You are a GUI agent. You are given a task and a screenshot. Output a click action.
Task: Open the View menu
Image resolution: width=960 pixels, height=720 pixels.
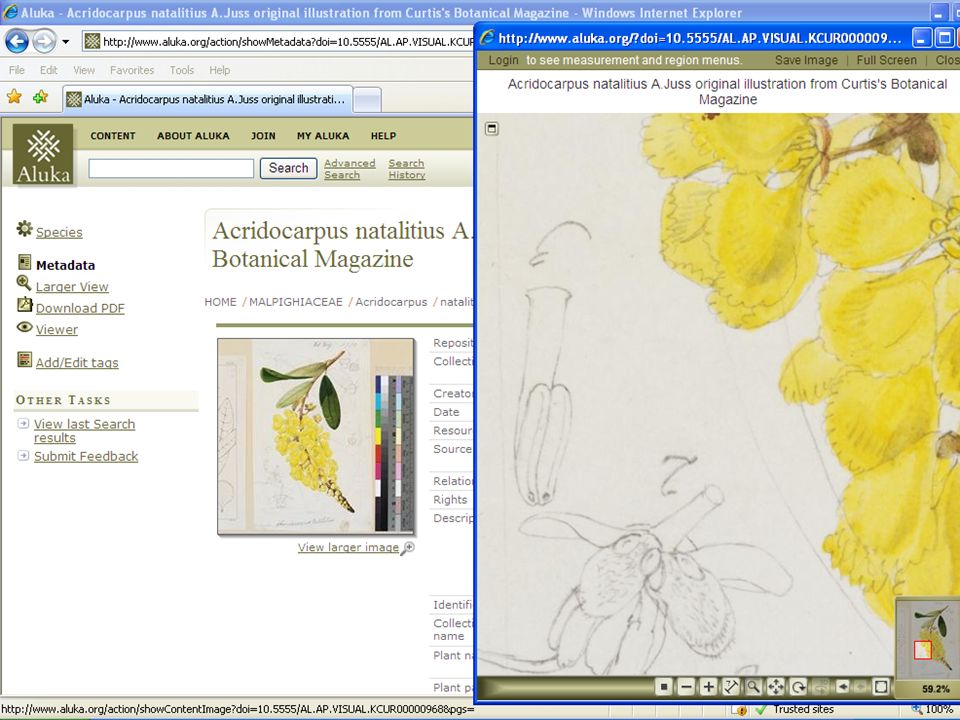pos(84,70)
